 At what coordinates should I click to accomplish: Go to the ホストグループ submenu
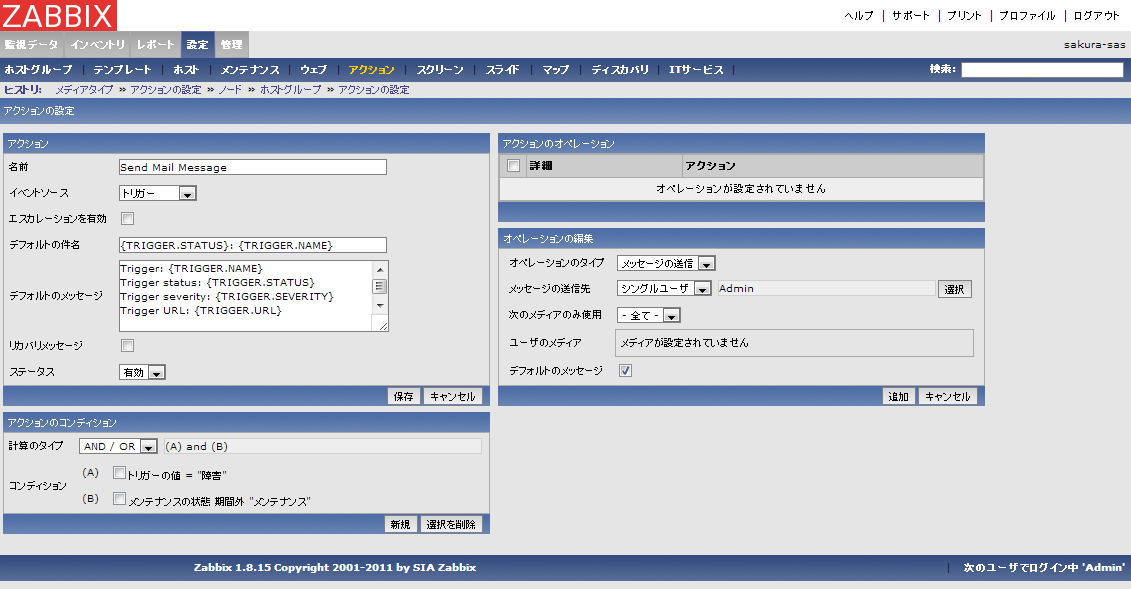[38, 70]
